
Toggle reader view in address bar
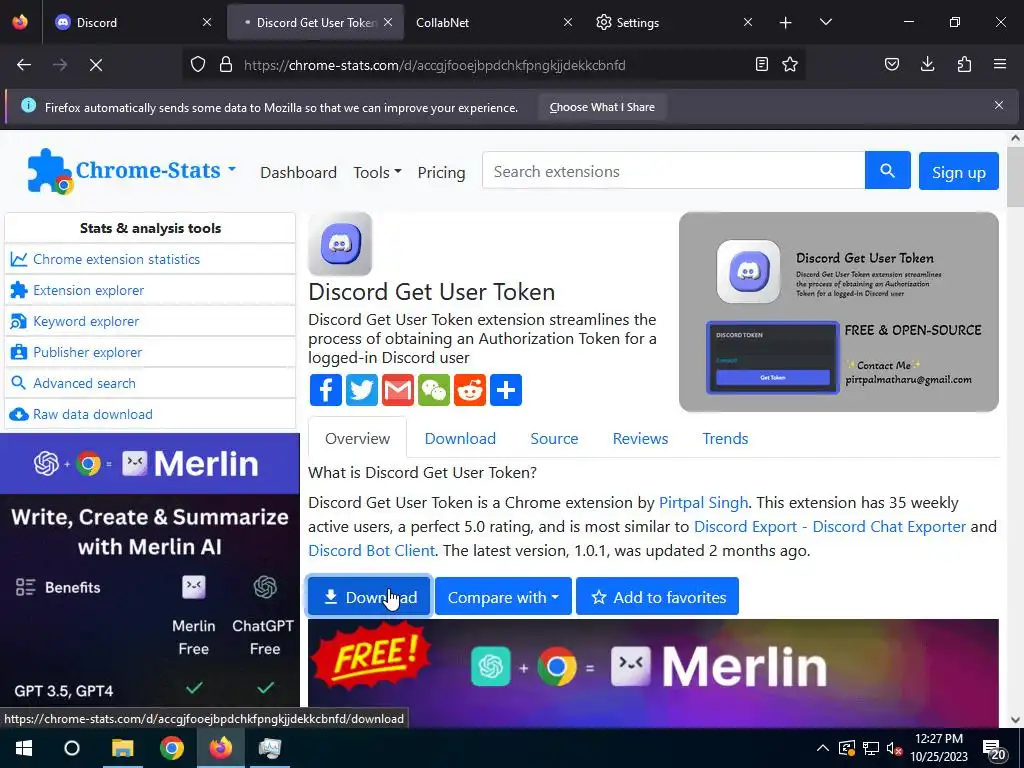click(761, 65)
